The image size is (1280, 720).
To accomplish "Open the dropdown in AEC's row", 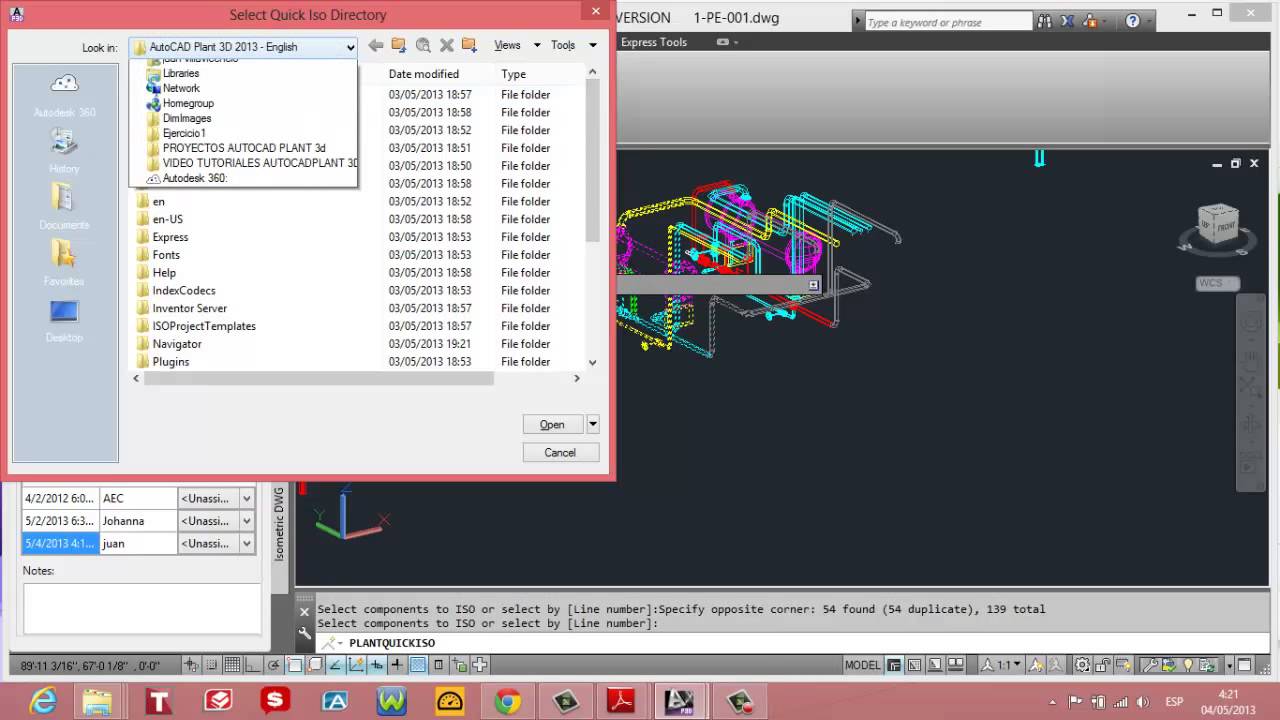I will click(246, 498).
